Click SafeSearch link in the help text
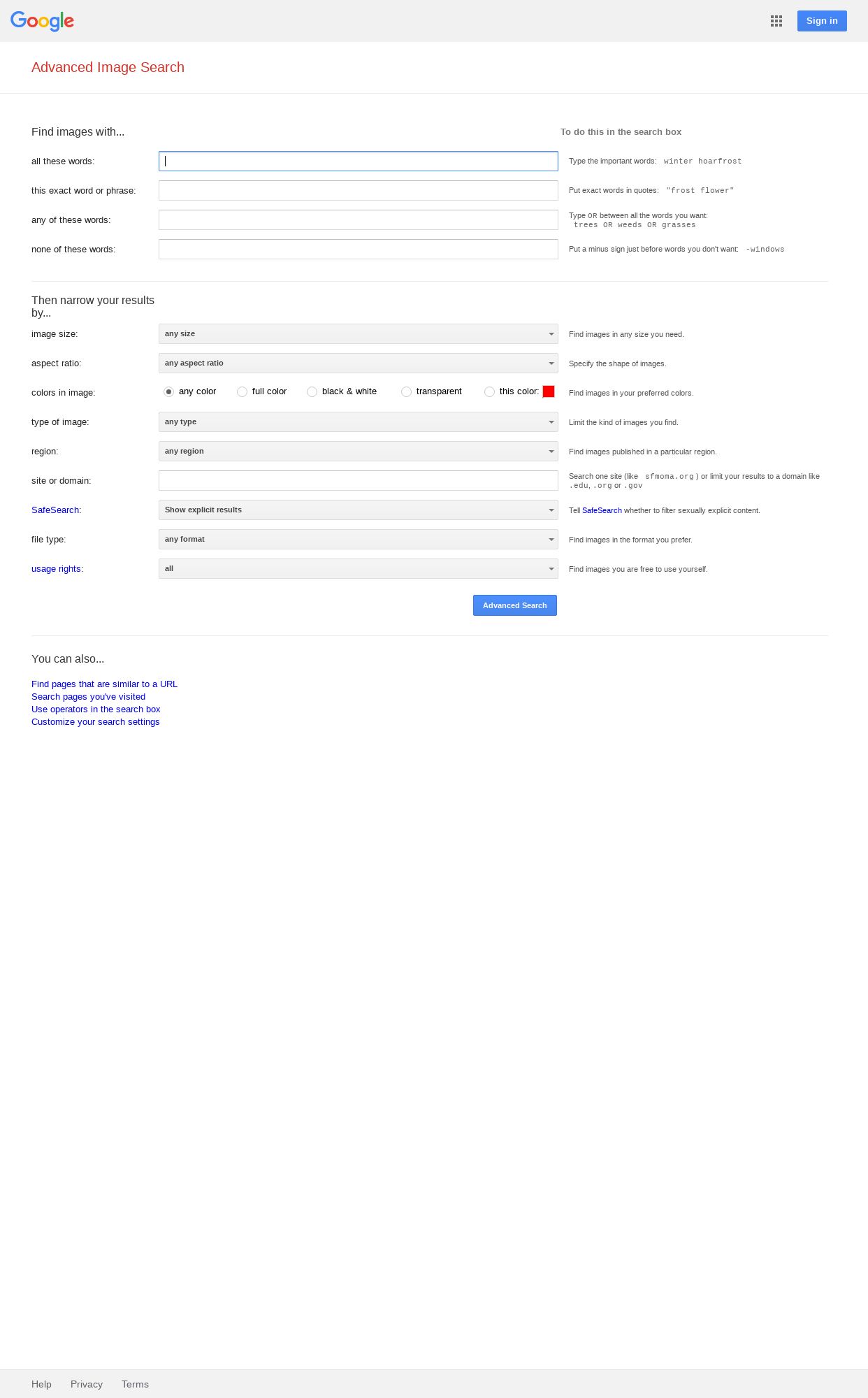 pos(602,511)
